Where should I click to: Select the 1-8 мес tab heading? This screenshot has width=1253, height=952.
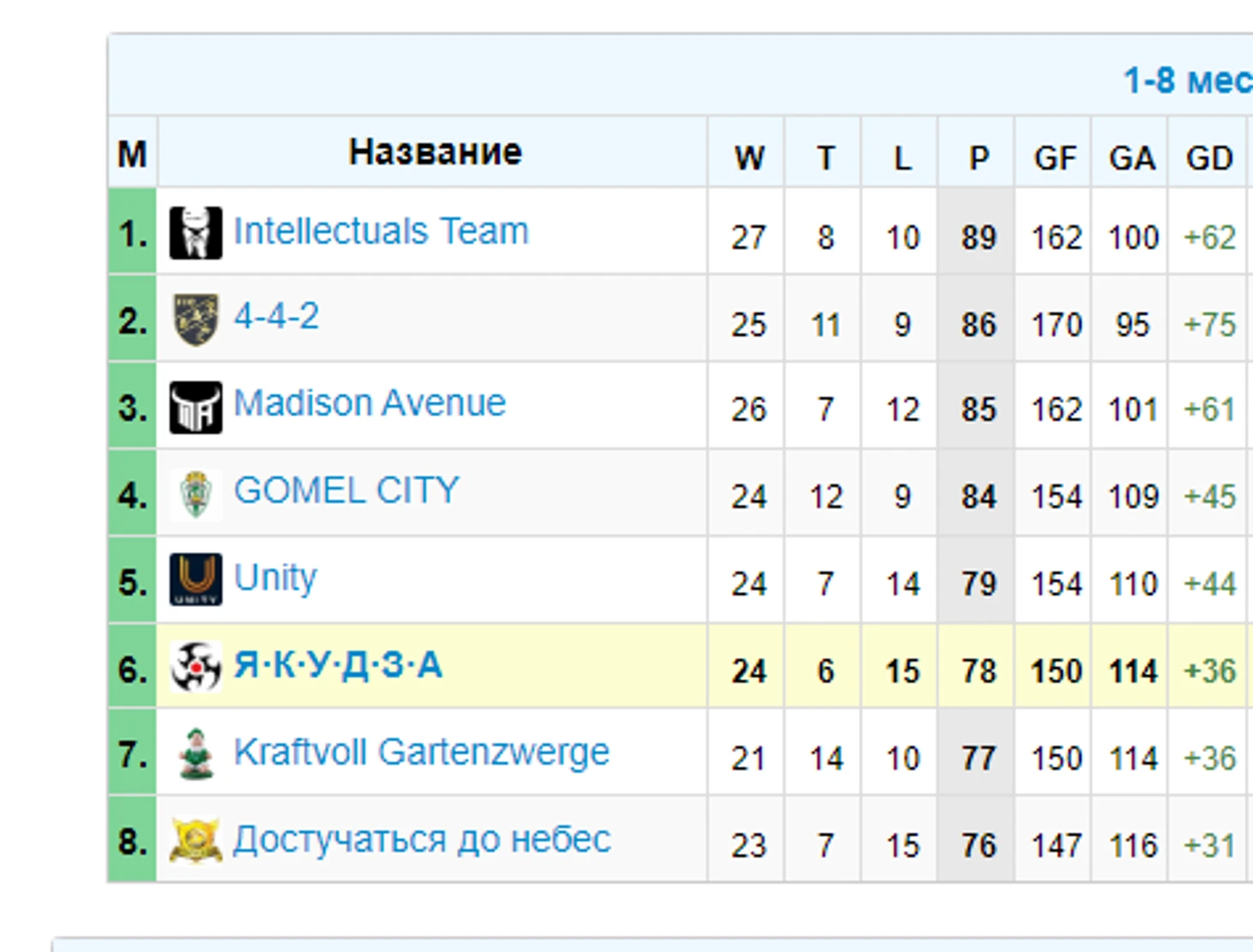coord(1188,81)
